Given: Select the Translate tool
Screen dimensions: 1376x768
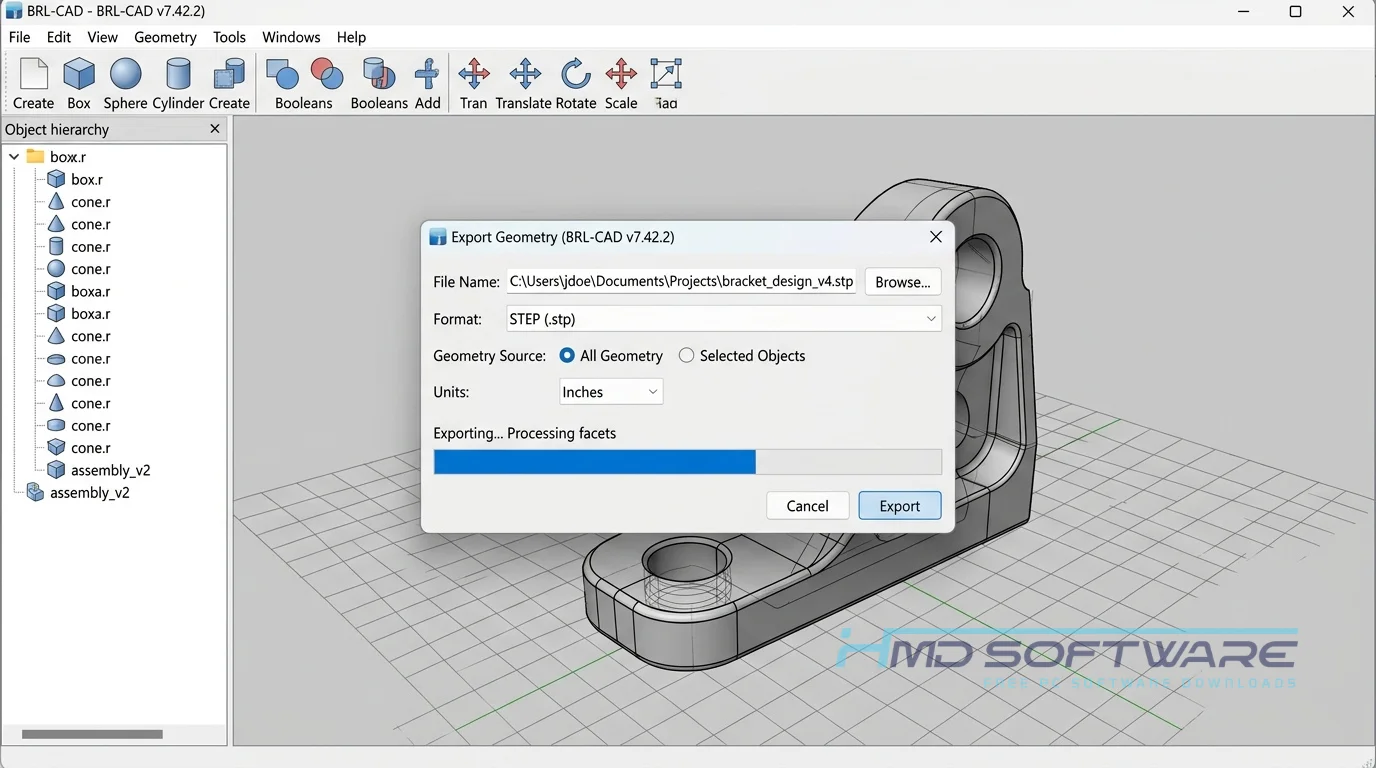Looking at the screenshot, I should point(525,74).
